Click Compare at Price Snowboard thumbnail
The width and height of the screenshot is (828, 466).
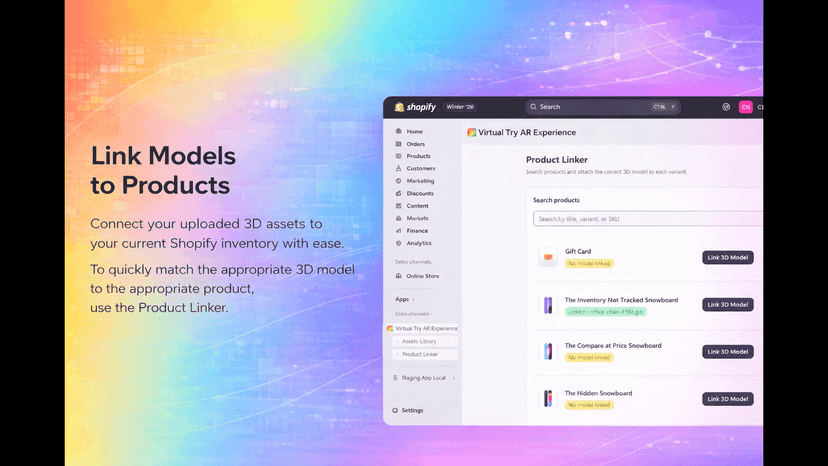(548, 351)
